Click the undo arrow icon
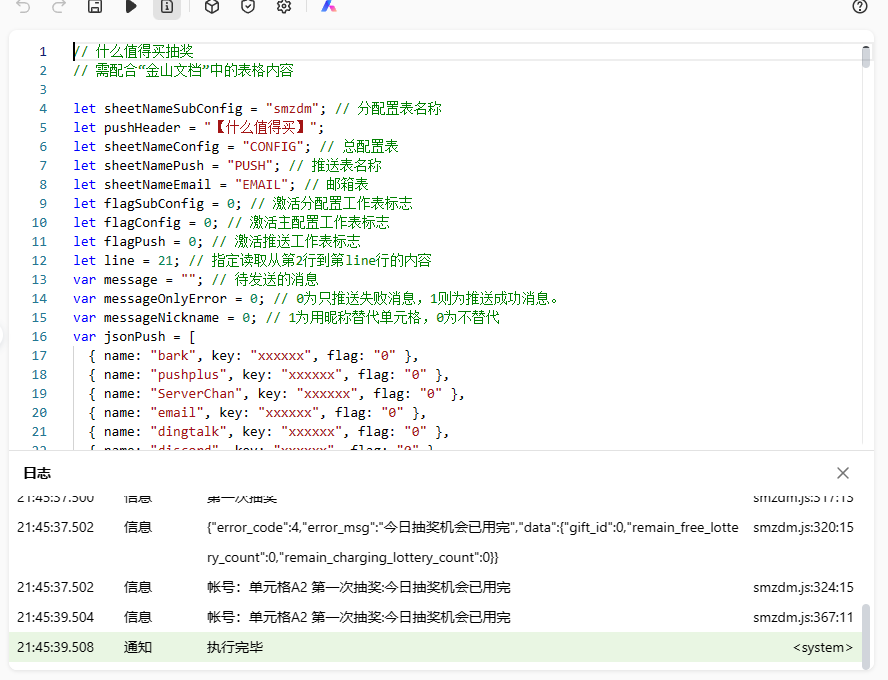Image resolution: width=888 pixels, height=680 pixels. pyautogui.click(x=24, y=7)
